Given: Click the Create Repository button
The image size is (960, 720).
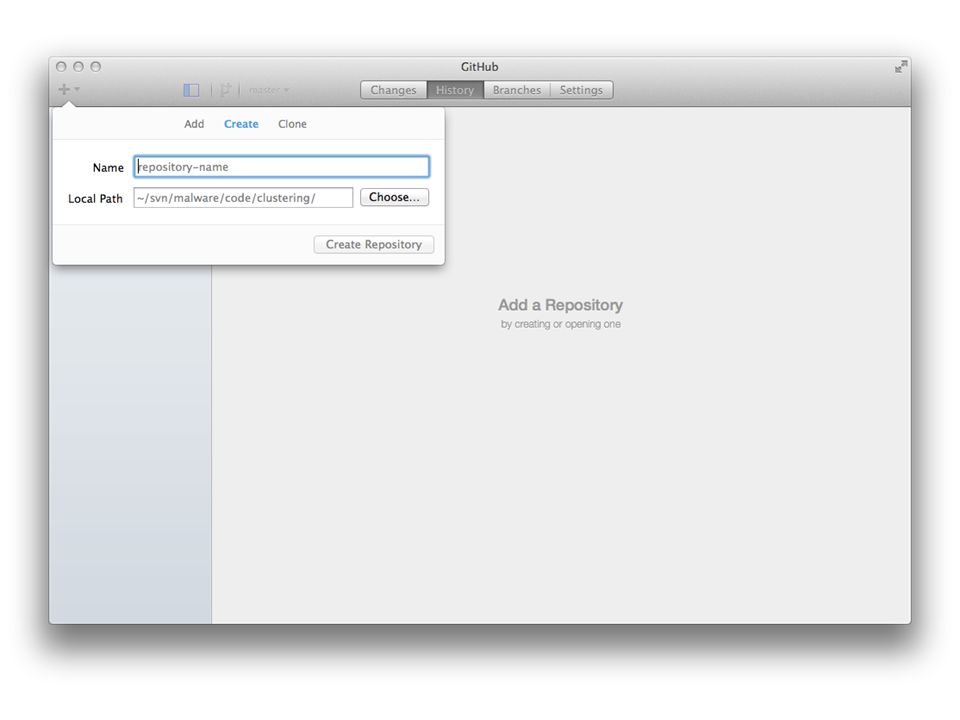Looking at the screenshot, I should tap(373, 244).
